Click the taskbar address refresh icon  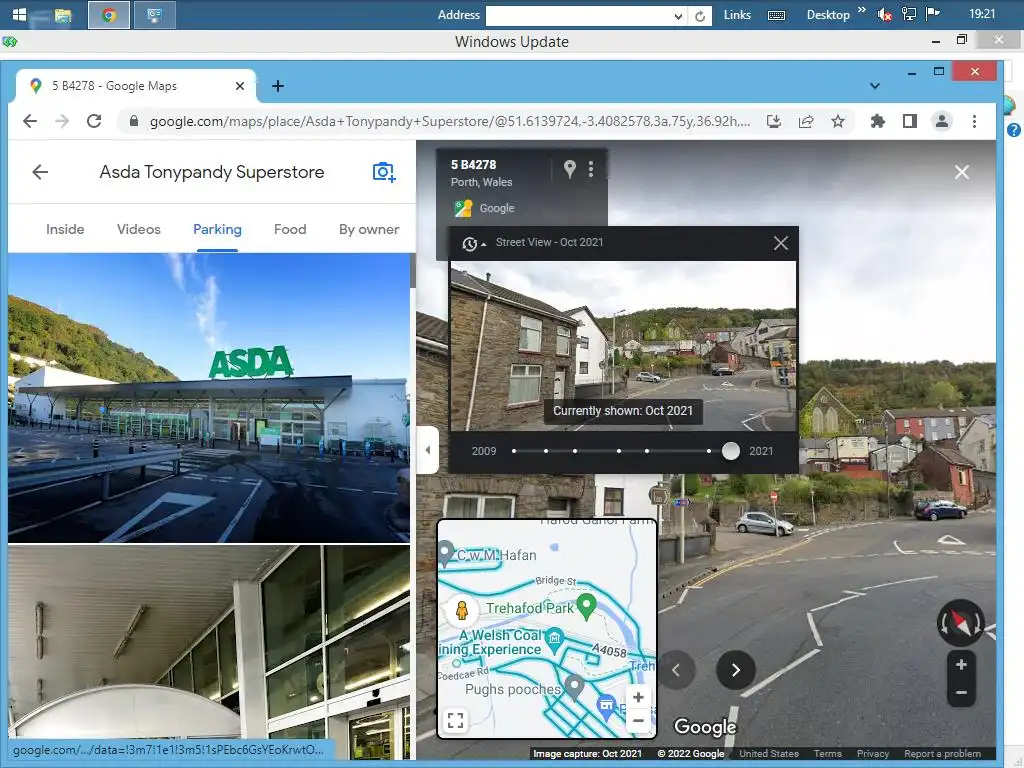coord(700,16)
